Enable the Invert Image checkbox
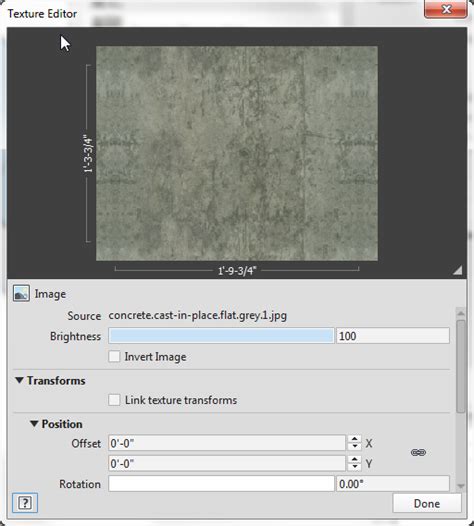 coord(114,356)
